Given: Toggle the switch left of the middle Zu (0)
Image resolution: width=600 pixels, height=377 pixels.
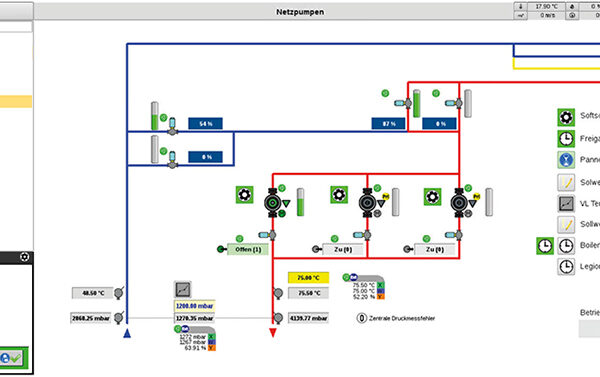Looking at the screenshot, I should pyautogui.click(x=317, y=249).
